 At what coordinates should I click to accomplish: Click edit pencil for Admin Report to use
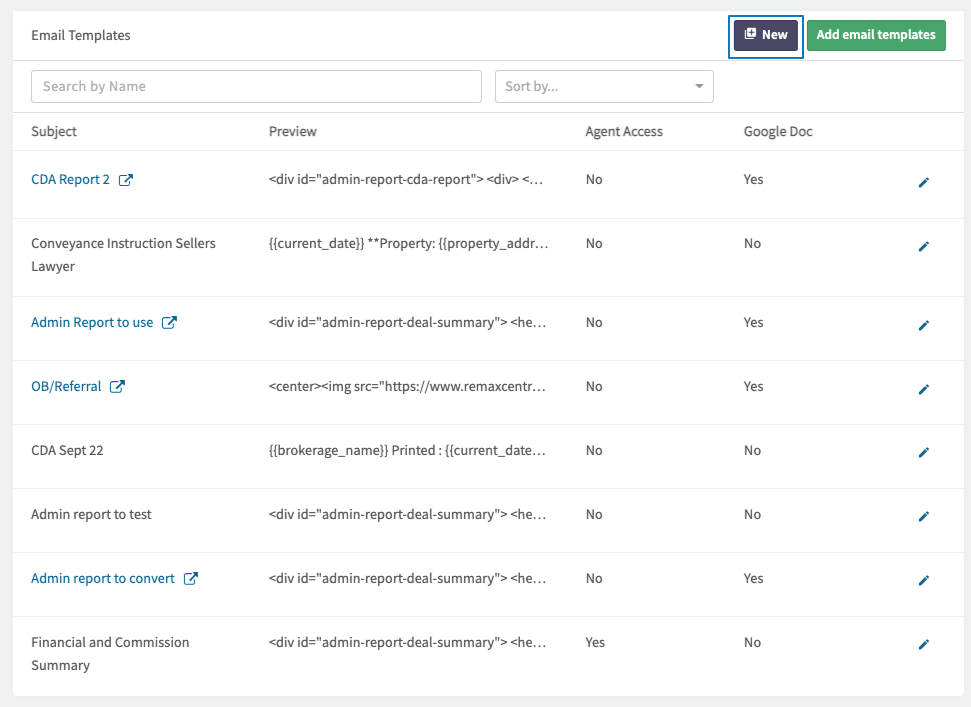pos(923,325)
